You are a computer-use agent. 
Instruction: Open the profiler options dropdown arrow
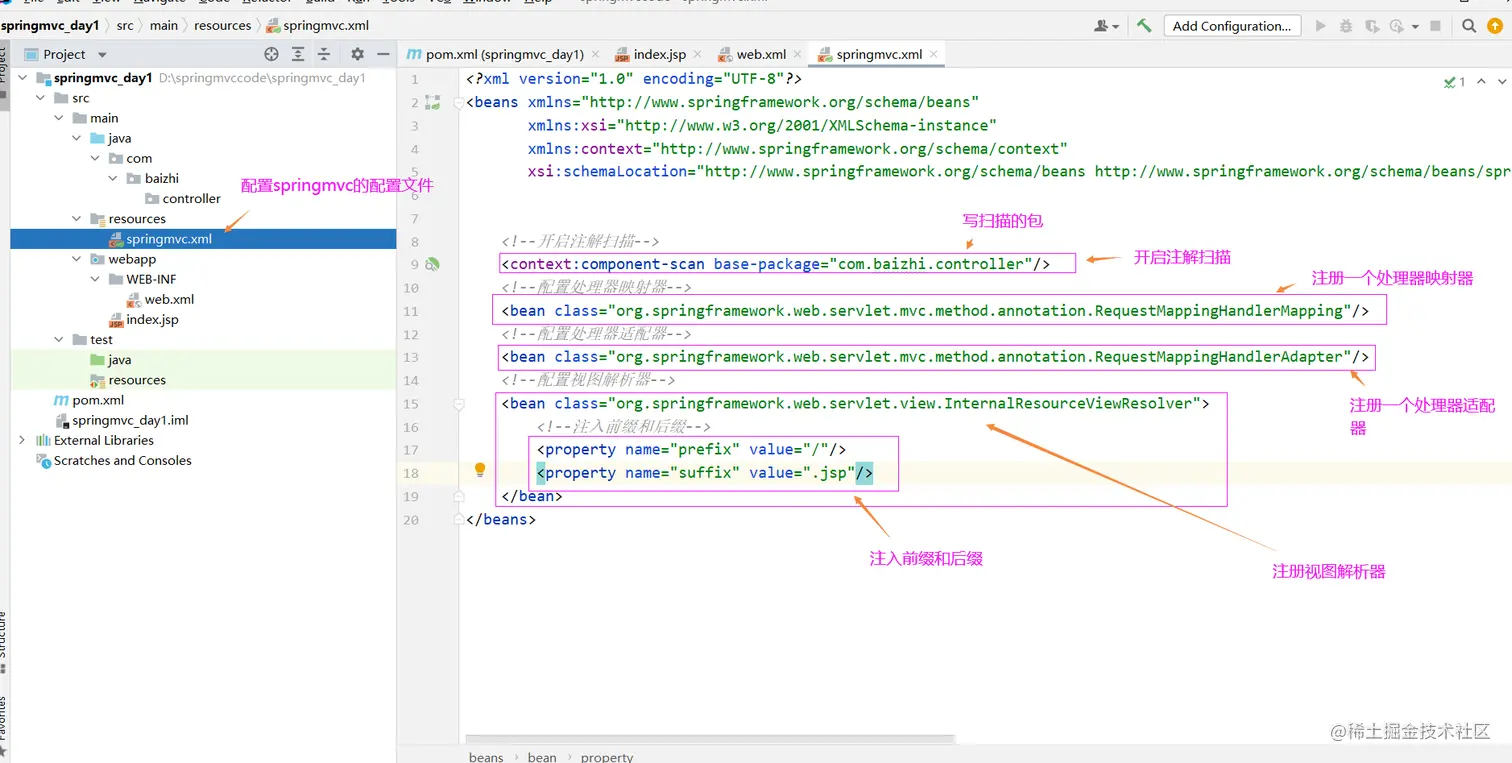(1415, 27)
